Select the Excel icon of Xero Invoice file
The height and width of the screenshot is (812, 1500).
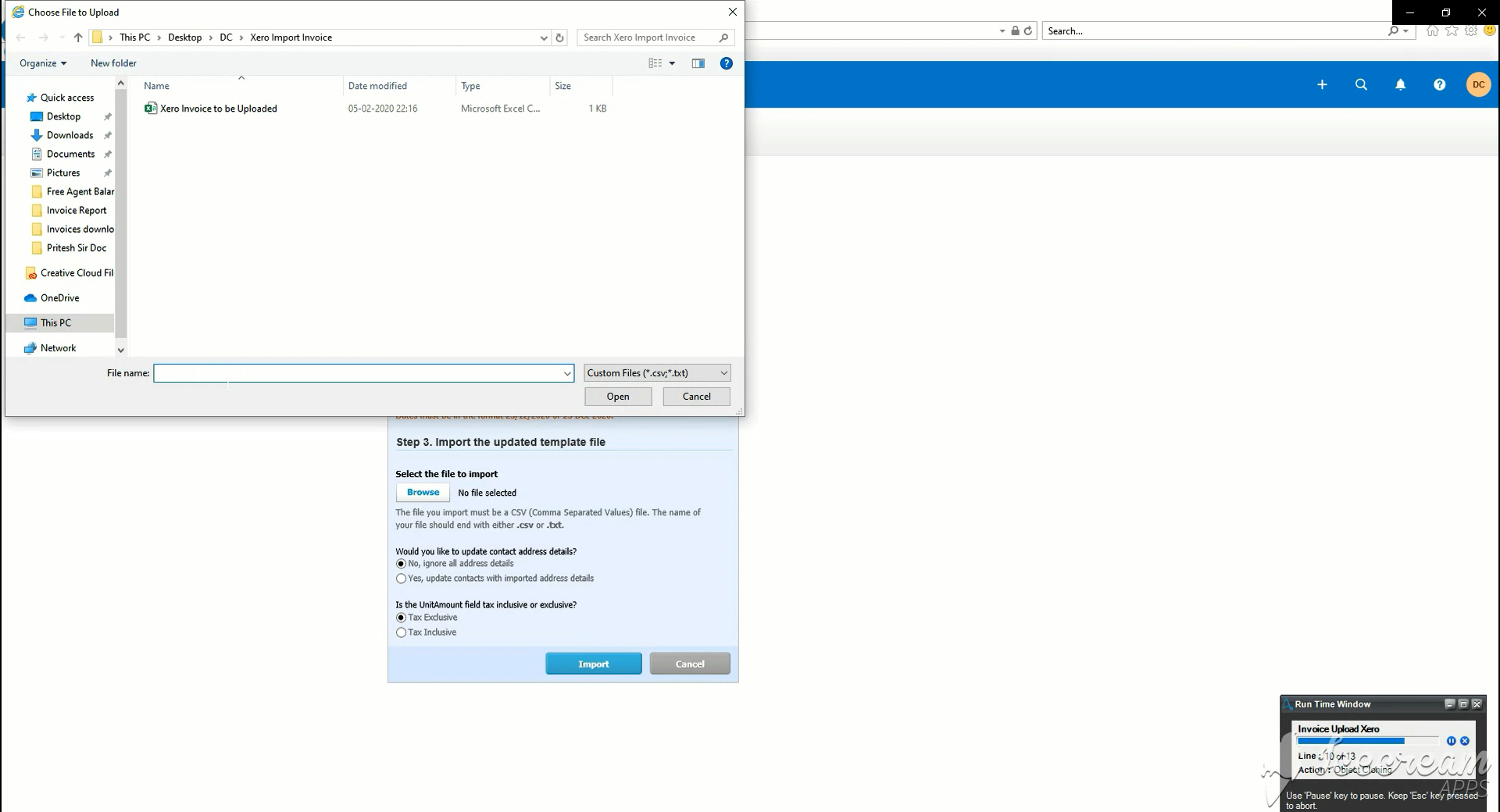click(151, 109)
